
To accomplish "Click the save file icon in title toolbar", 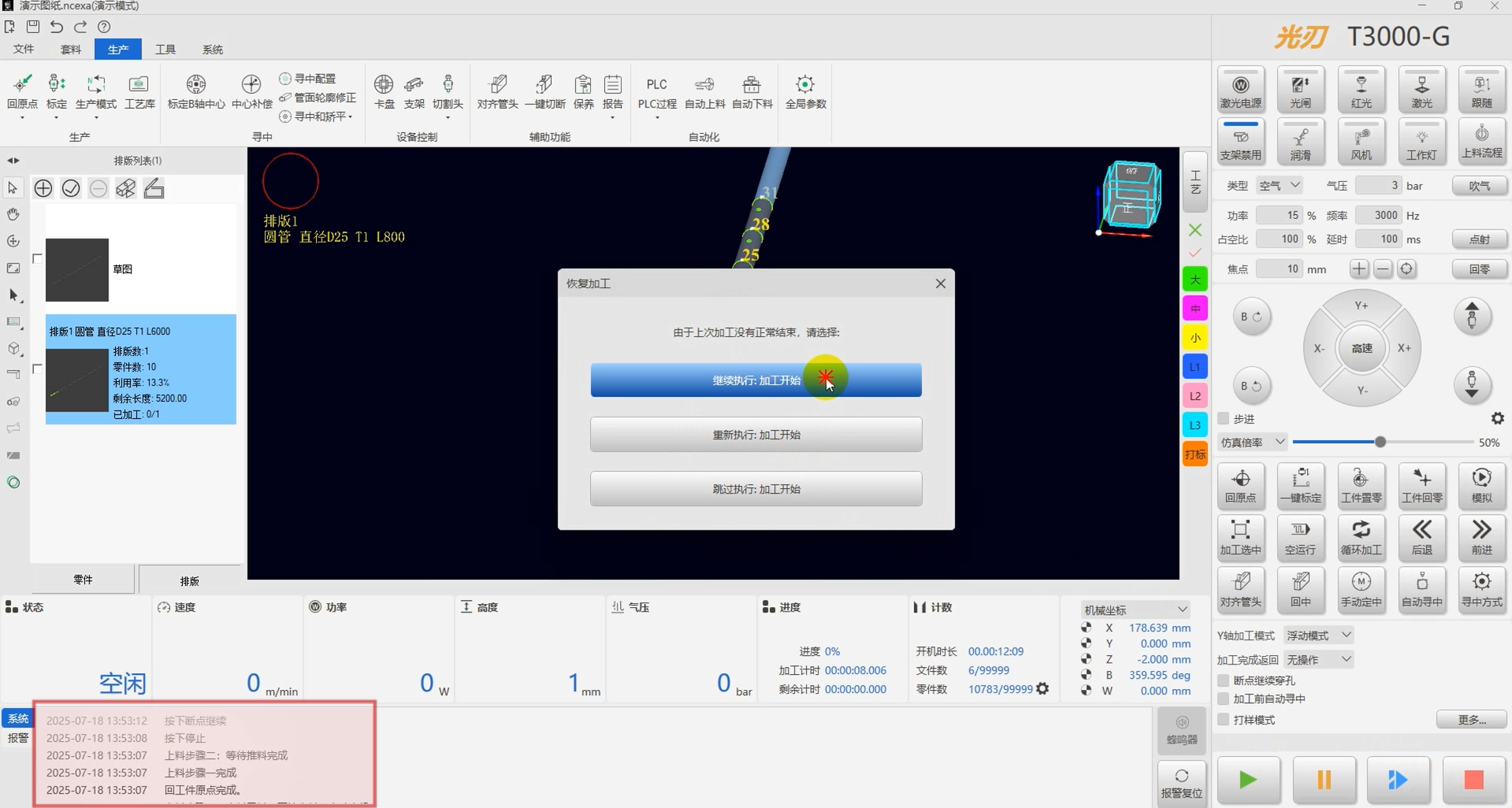I will coord(33,27).
